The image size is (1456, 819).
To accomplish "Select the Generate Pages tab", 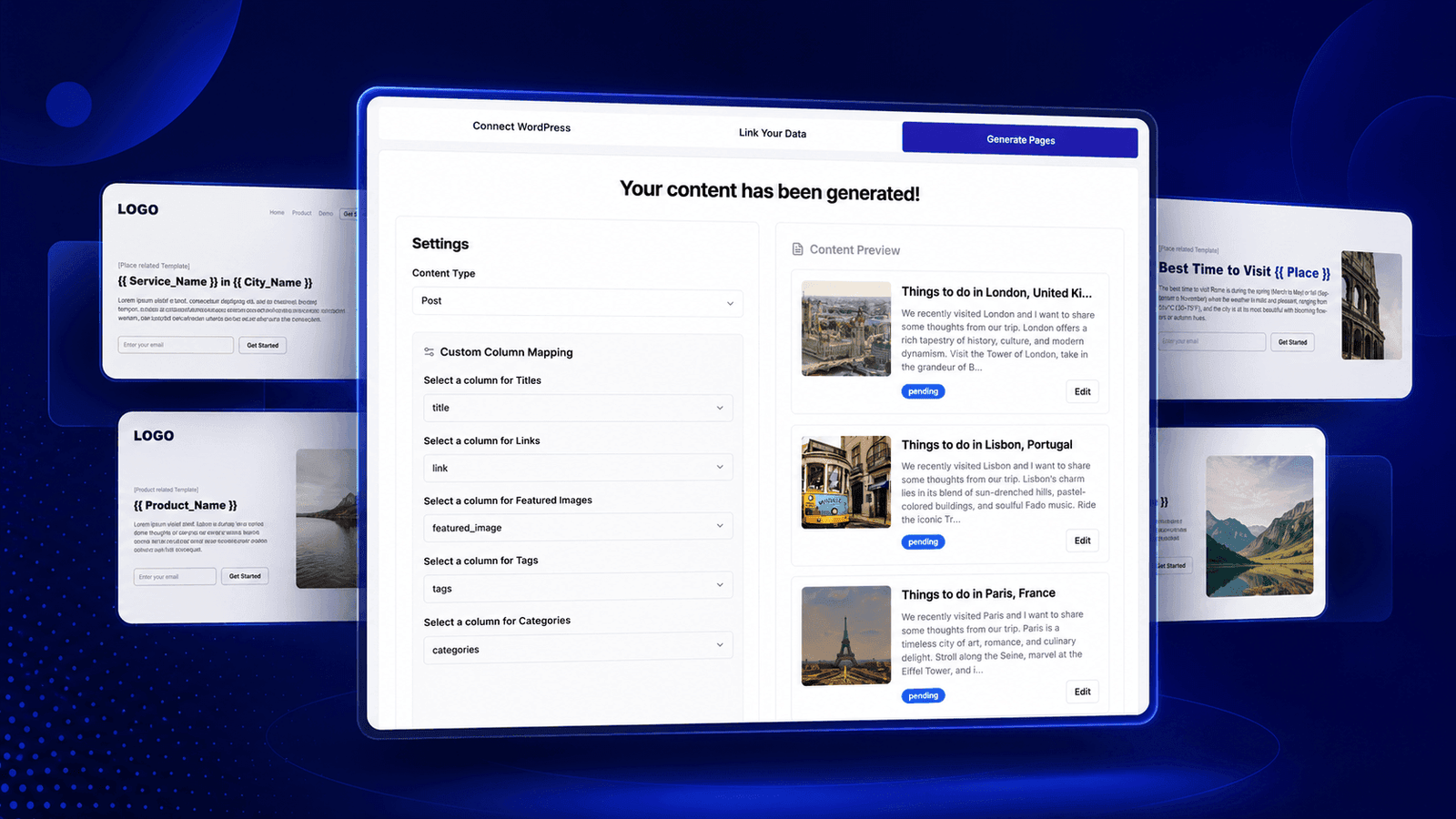I will pos(1020,139).
